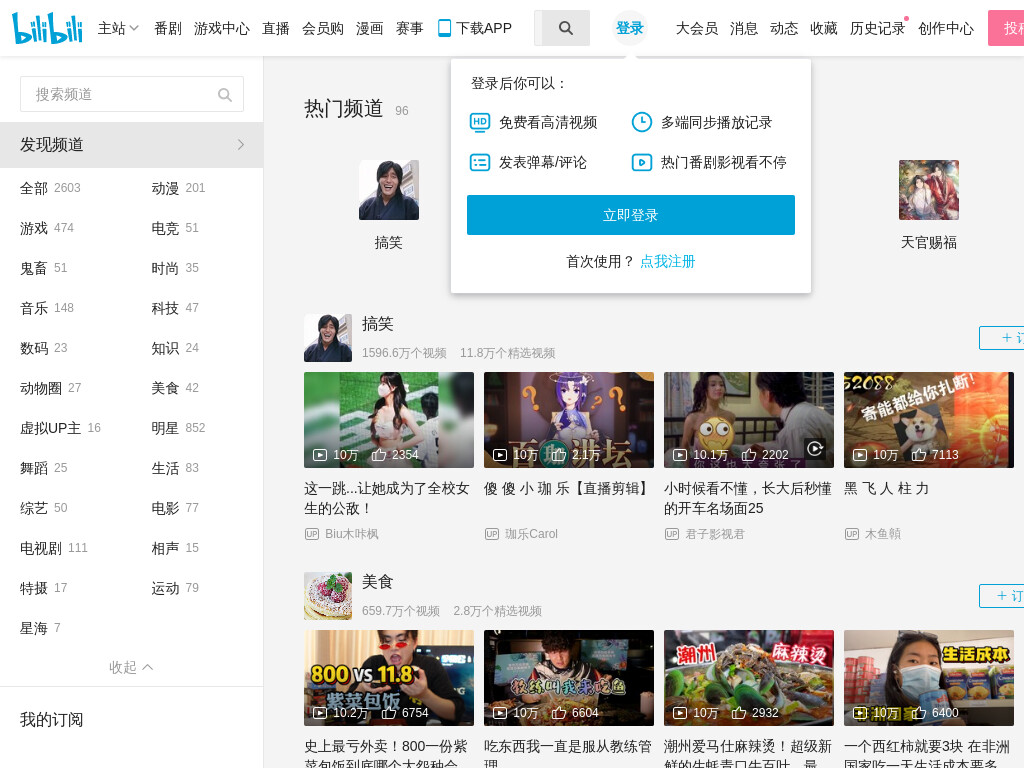Click the HD 免费看高清视频 icon

tap(480, 122)
